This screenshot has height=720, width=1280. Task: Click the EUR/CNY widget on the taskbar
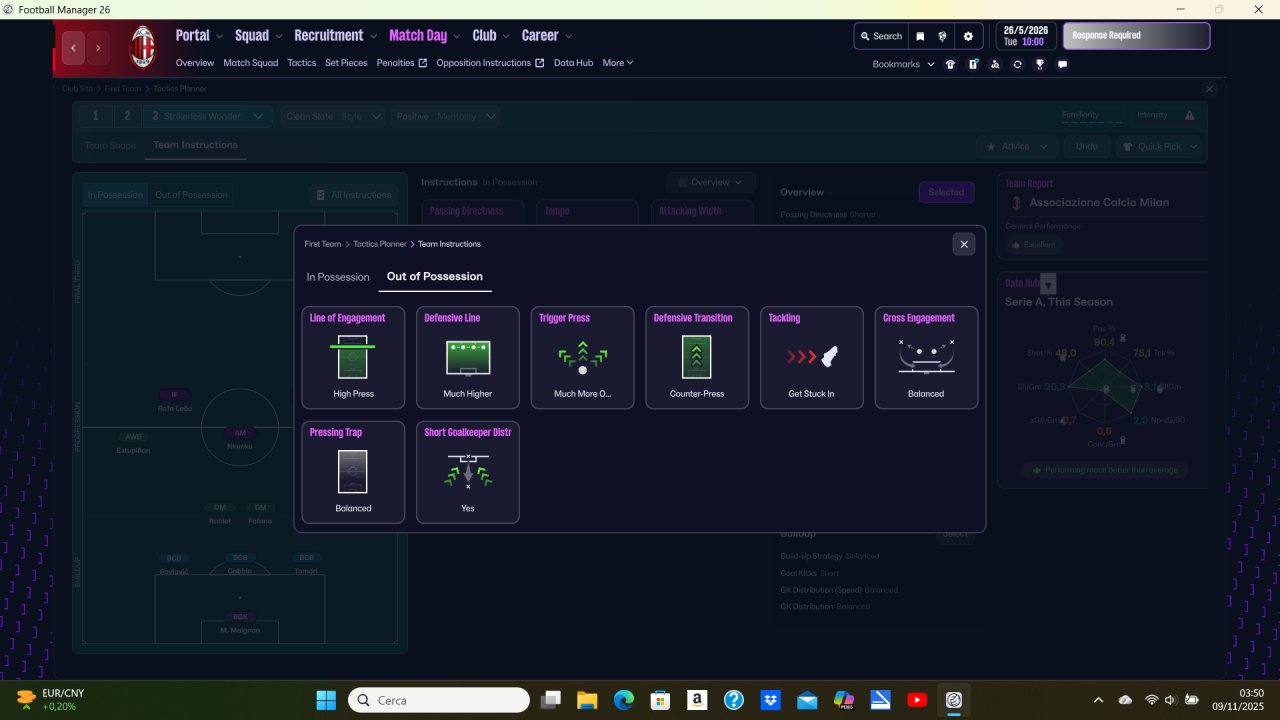[50, 700]
